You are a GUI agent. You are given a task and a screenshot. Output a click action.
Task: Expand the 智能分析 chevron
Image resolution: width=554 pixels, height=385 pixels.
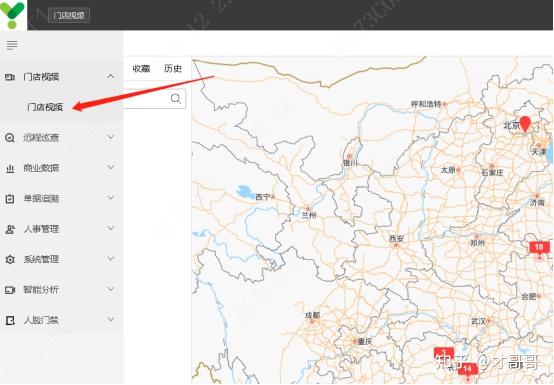point(111,289)
